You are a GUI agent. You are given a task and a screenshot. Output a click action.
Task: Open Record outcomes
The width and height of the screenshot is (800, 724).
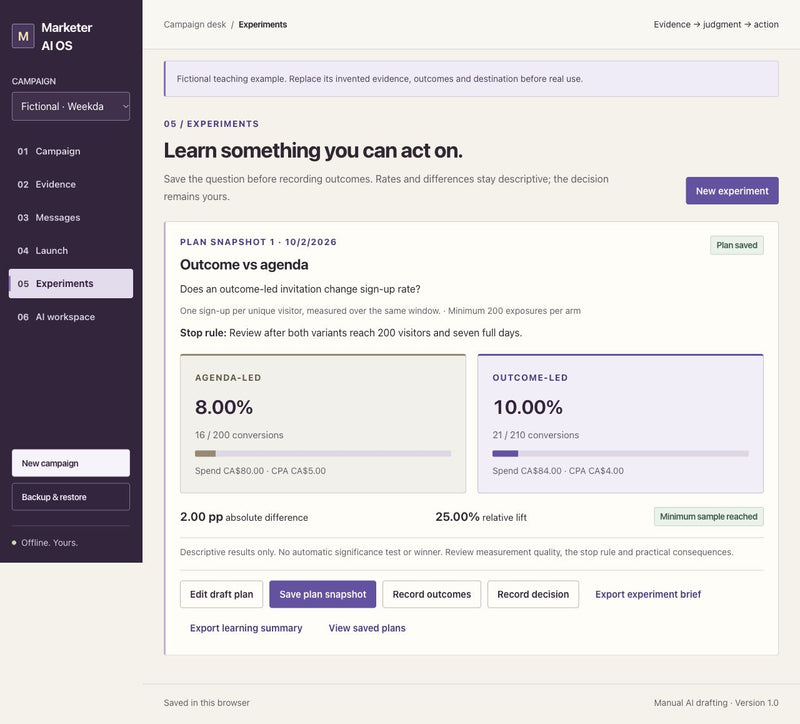click(x=432, y=594)
